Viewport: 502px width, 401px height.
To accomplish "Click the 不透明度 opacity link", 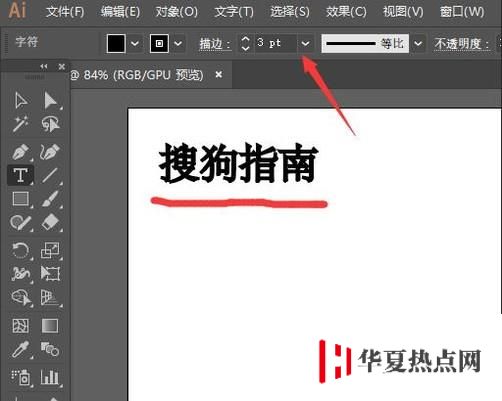I will [462, 44].
